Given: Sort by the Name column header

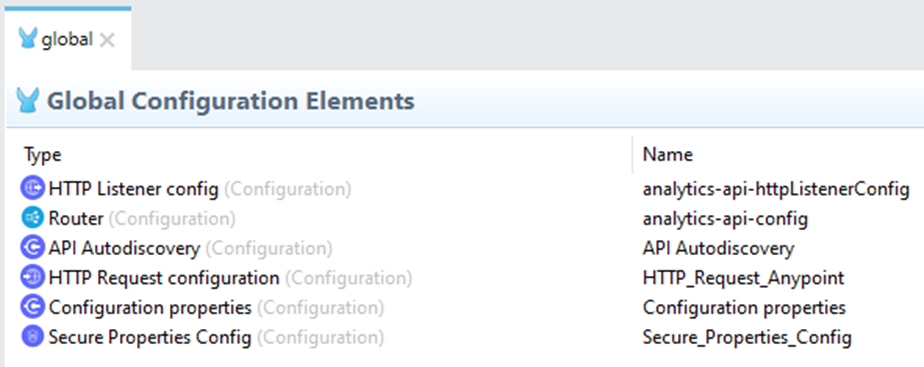Looking at the screenshot, I should pos(668,155).
